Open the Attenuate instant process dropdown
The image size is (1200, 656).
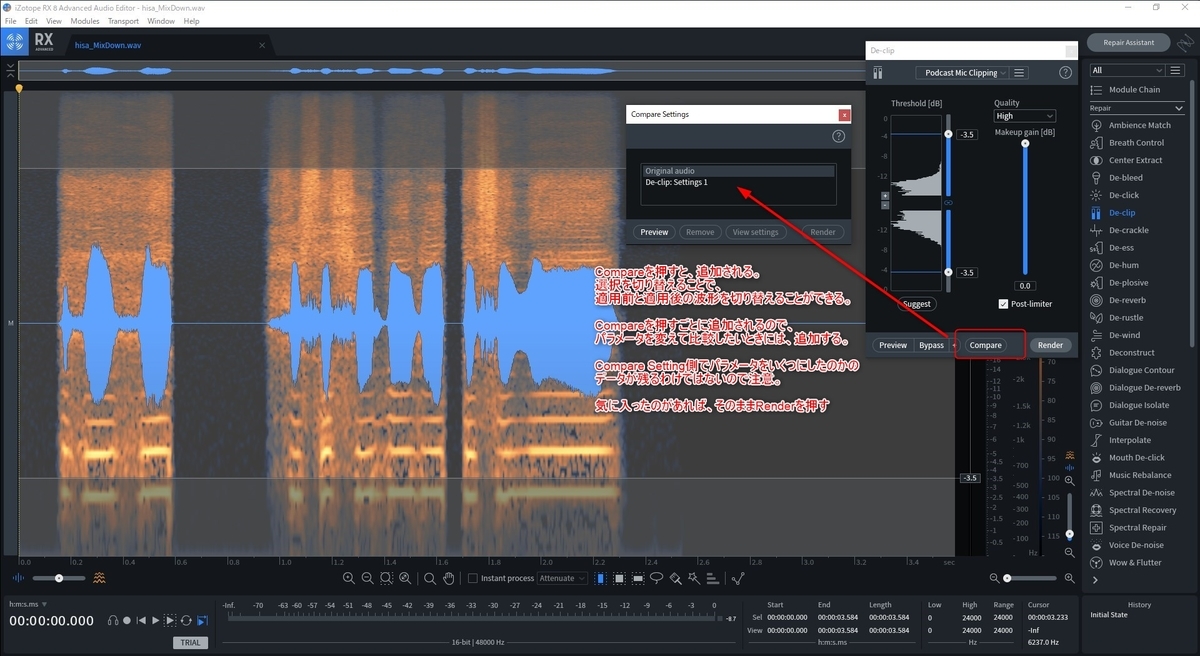[562, 578]
